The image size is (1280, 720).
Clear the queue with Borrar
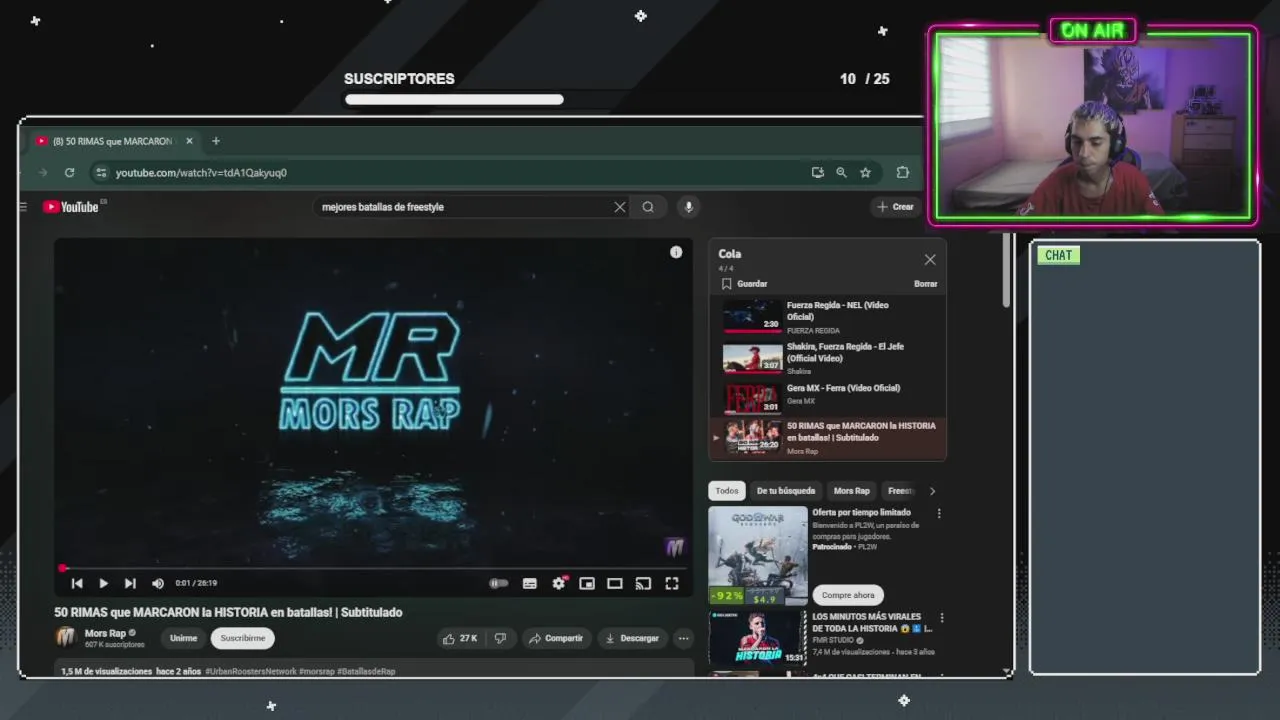point(925,284)
